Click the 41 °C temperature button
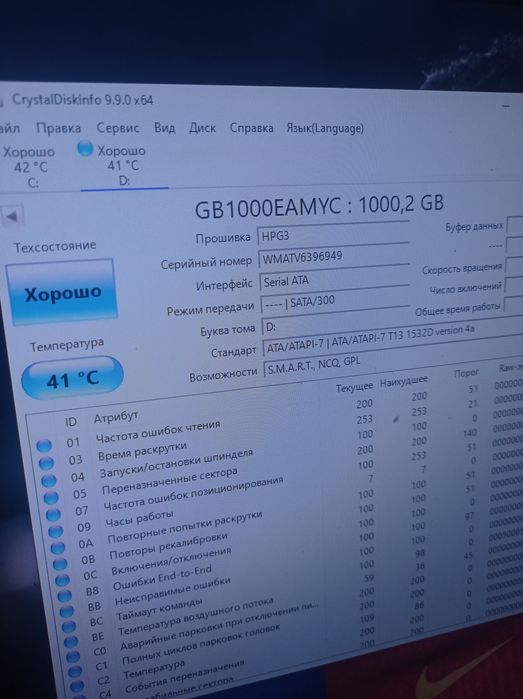The width and height of the screenshot is (523, 699). pos(72,379)
